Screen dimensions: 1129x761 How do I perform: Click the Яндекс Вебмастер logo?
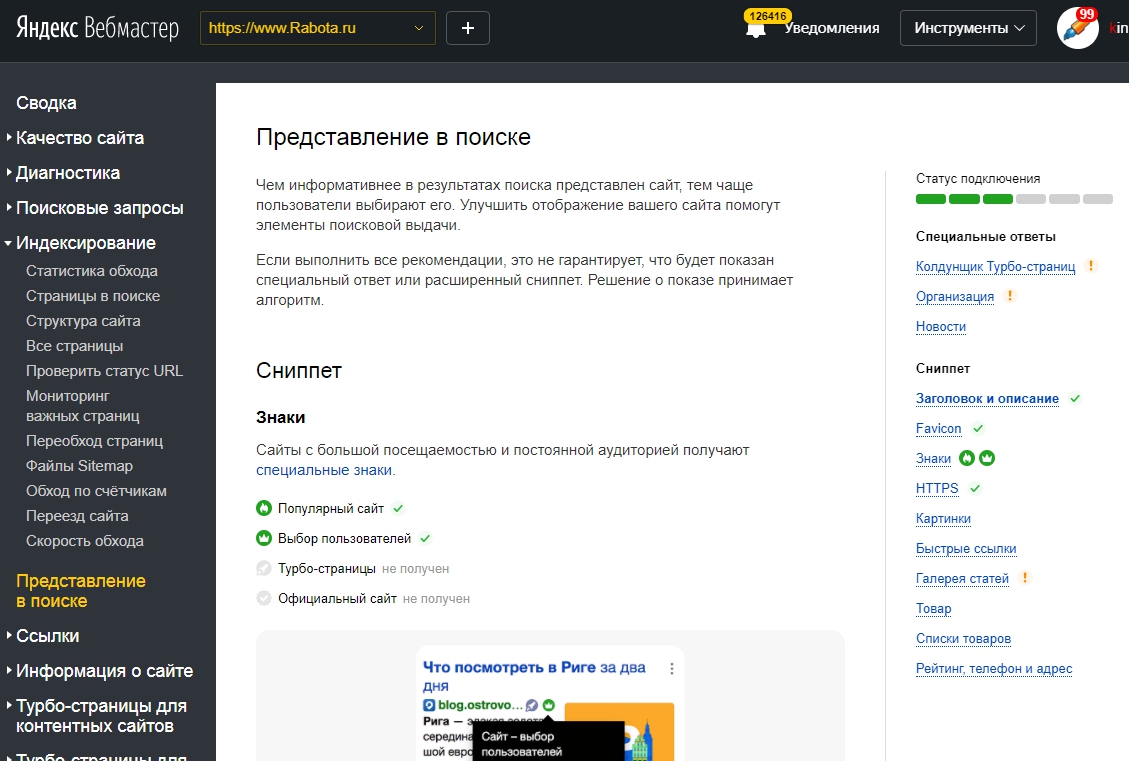click(x=97, y=28)
